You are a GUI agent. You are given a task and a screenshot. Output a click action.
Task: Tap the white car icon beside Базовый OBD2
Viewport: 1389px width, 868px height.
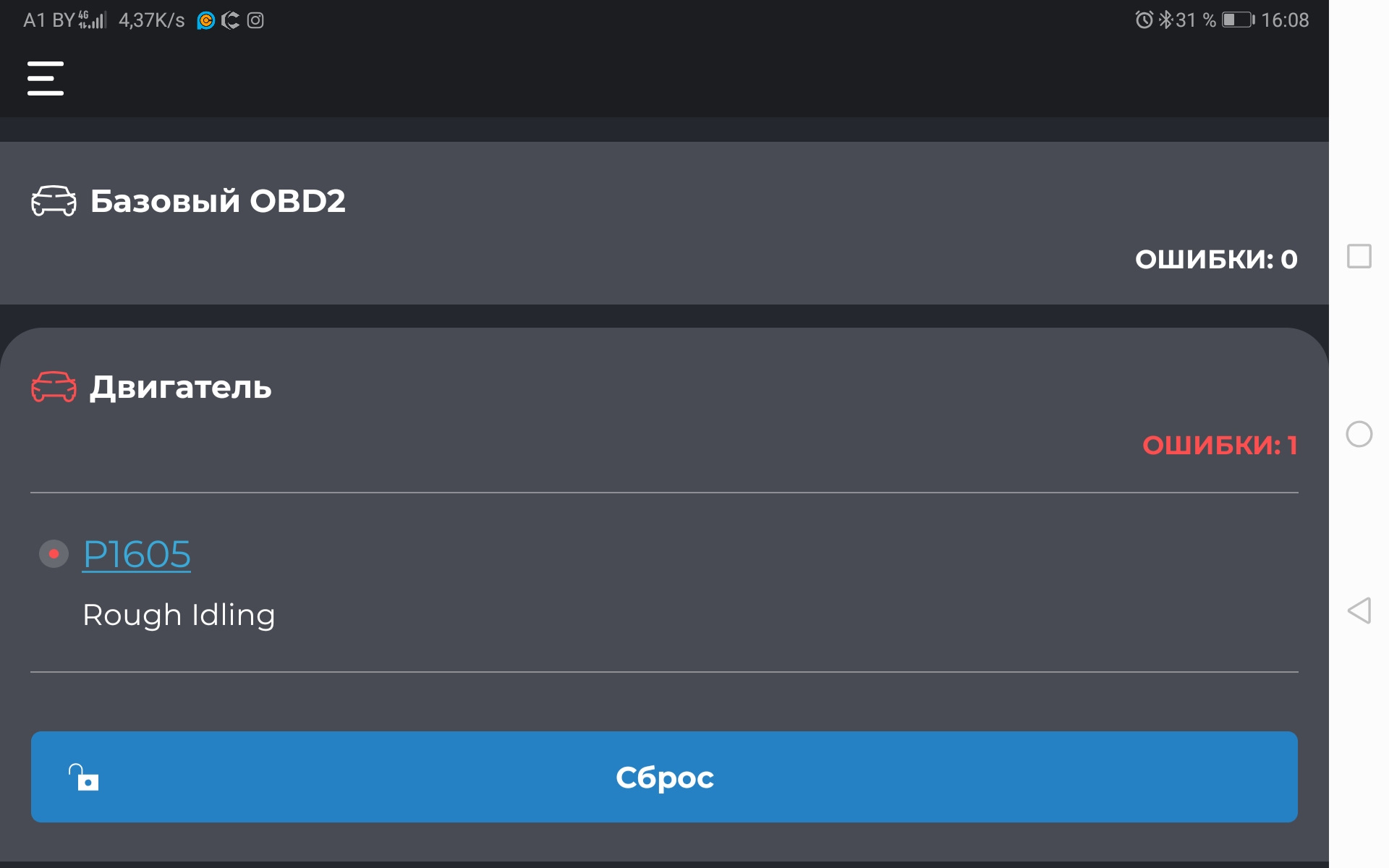coord(54,201)
